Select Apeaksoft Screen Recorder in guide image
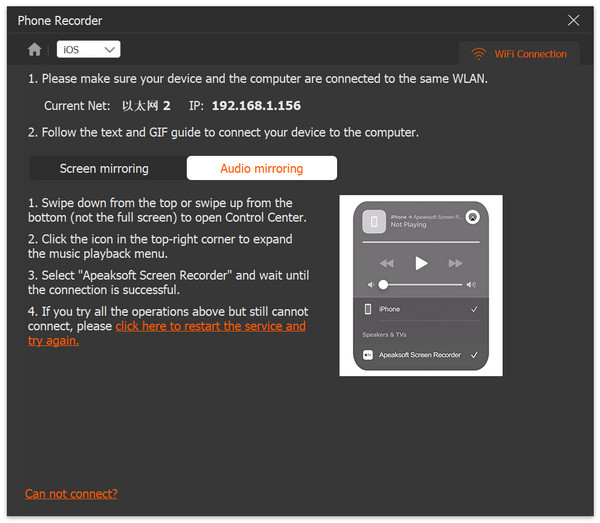 coord(421,355)
